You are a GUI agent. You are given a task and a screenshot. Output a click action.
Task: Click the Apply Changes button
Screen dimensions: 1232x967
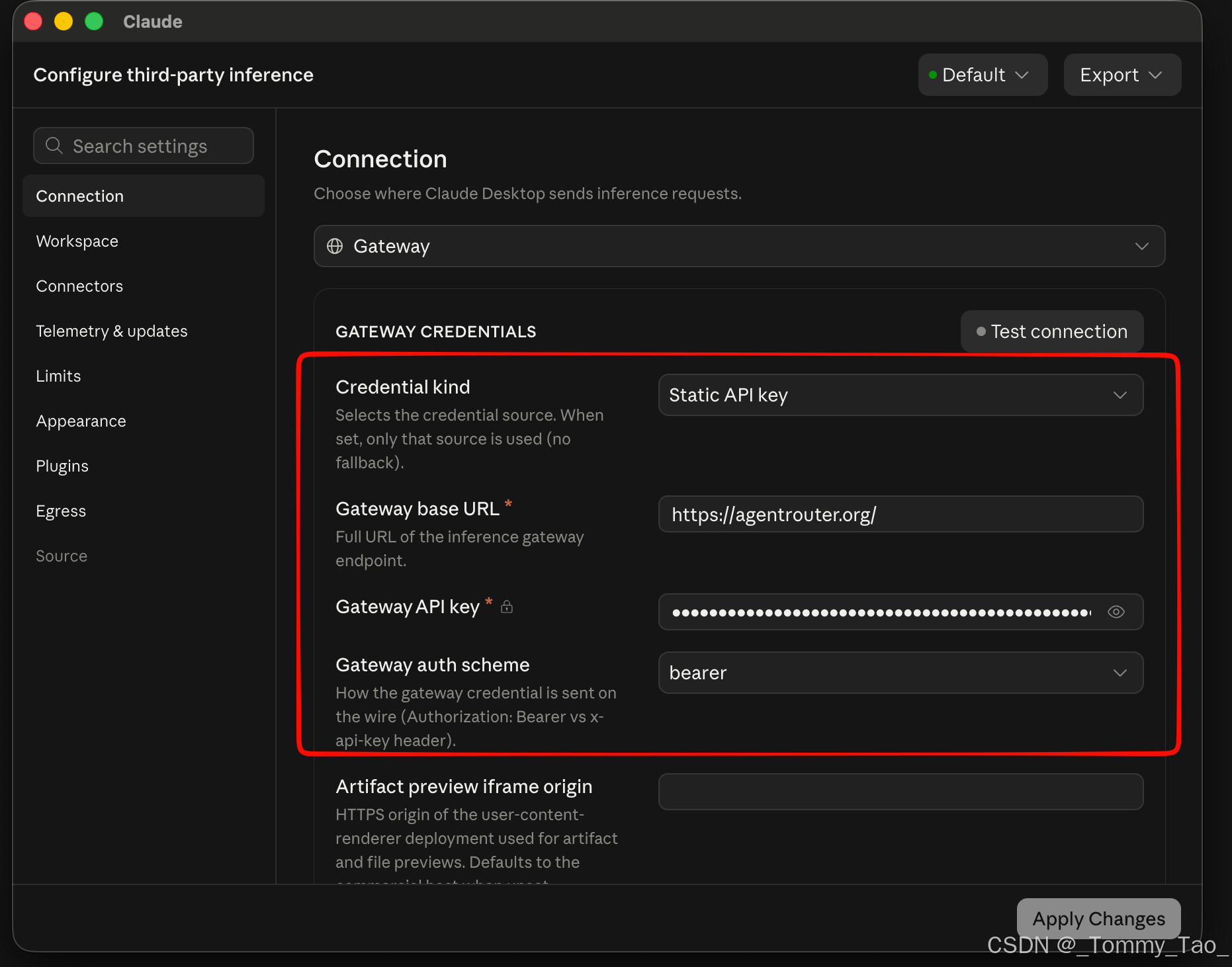pyautogui.click(x=1099, y=919)
